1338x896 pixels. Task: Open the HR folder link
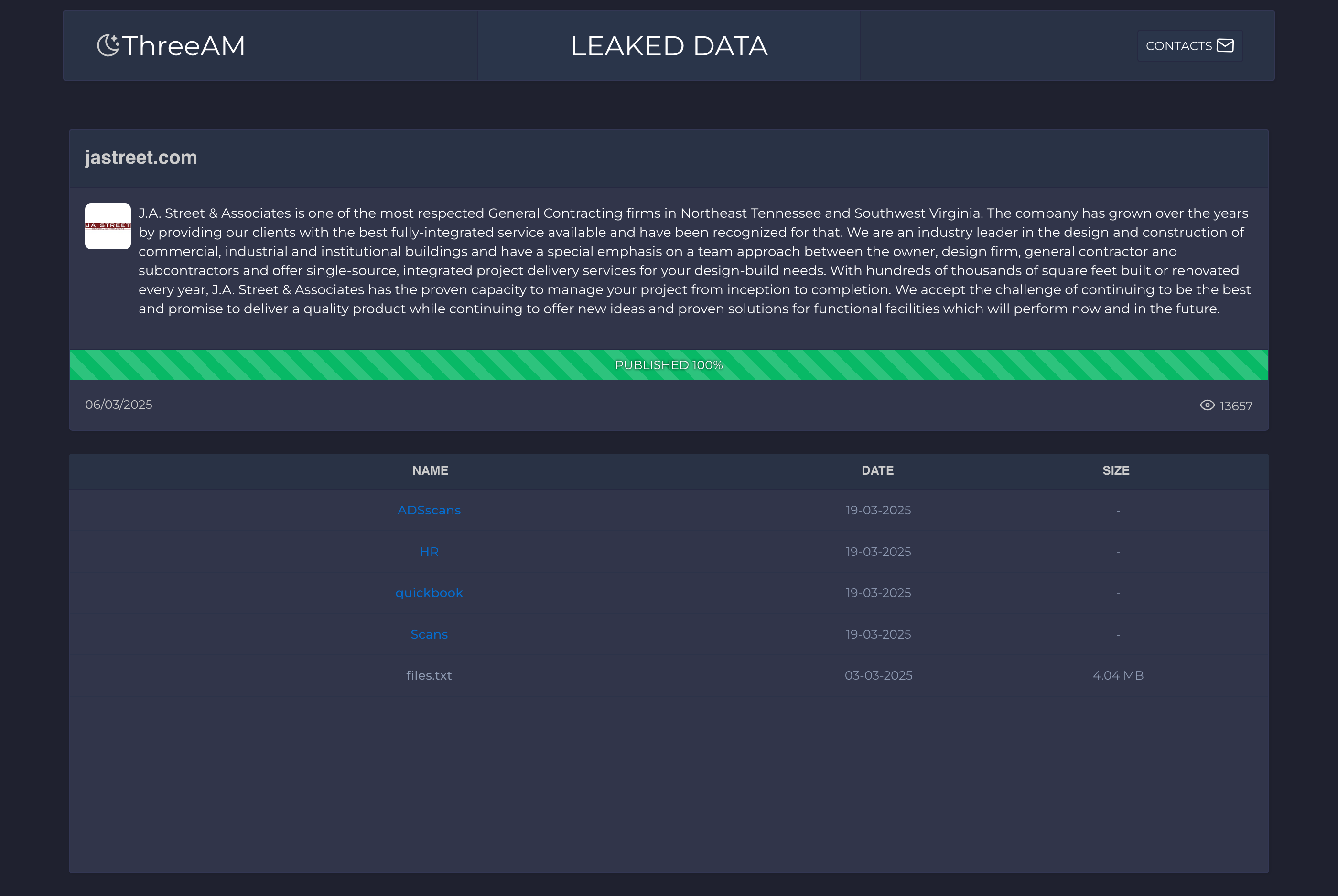[429, 552]
